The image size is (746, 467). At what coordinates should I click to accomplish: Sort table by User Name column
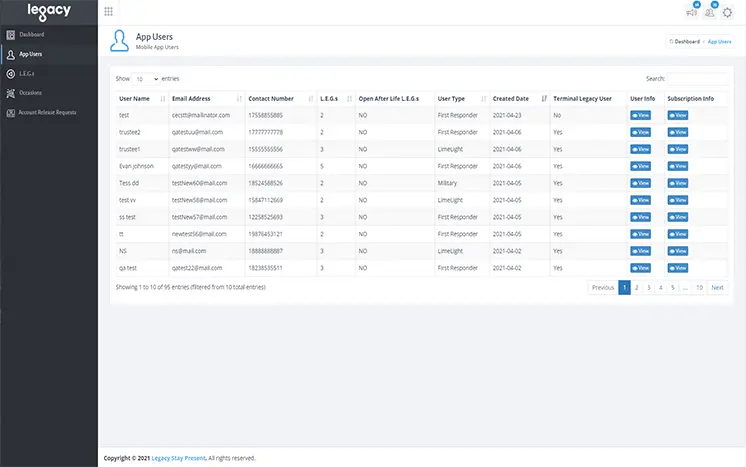point(134,99)
